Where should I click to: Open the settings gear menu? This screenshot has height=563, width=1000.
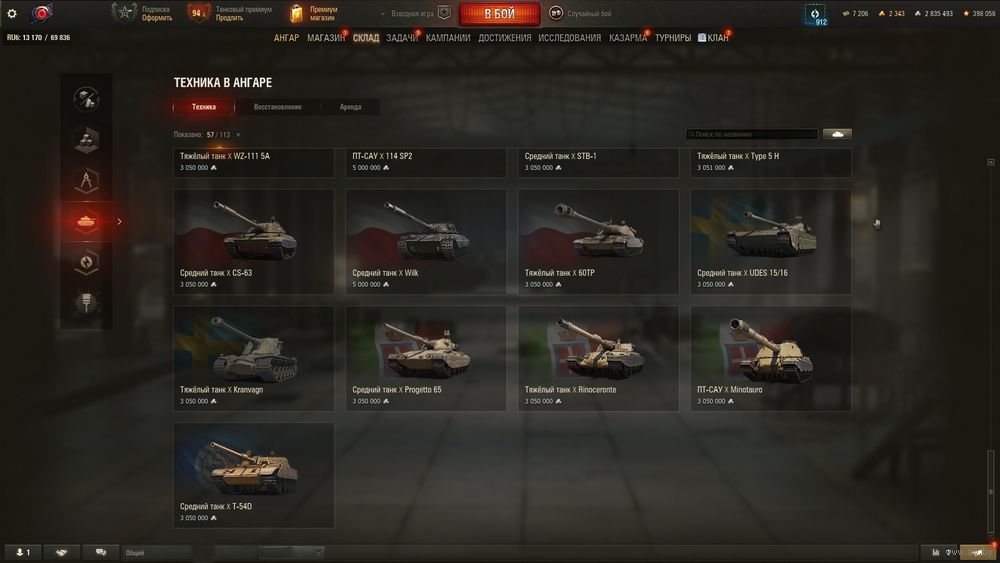coord(11,13)
